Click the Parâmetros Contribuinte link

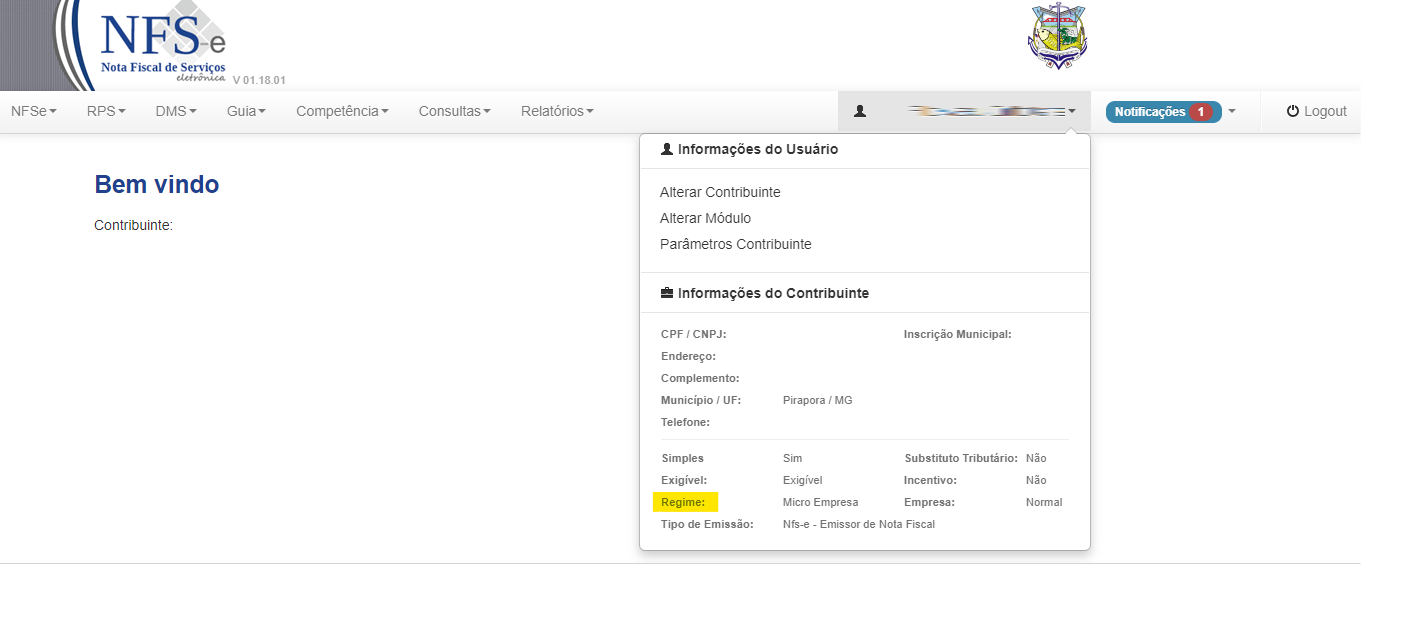[x=736, y=243]
